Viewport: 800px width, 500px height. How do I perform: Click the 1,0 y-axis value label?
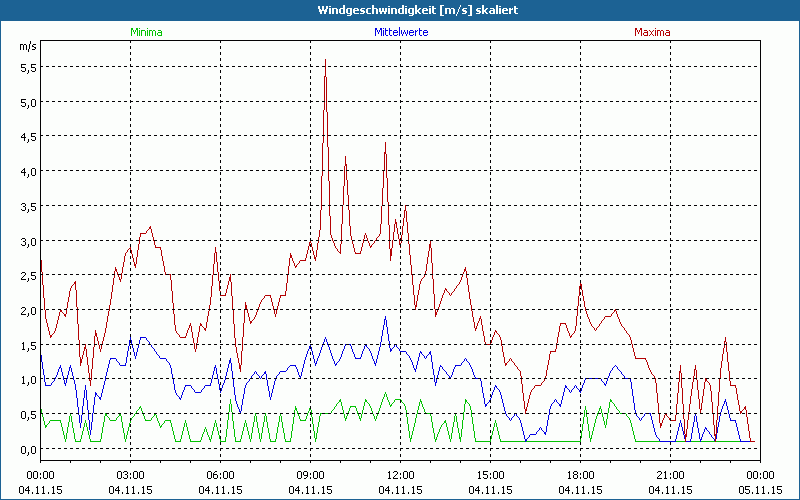click(x=27, y=380)
